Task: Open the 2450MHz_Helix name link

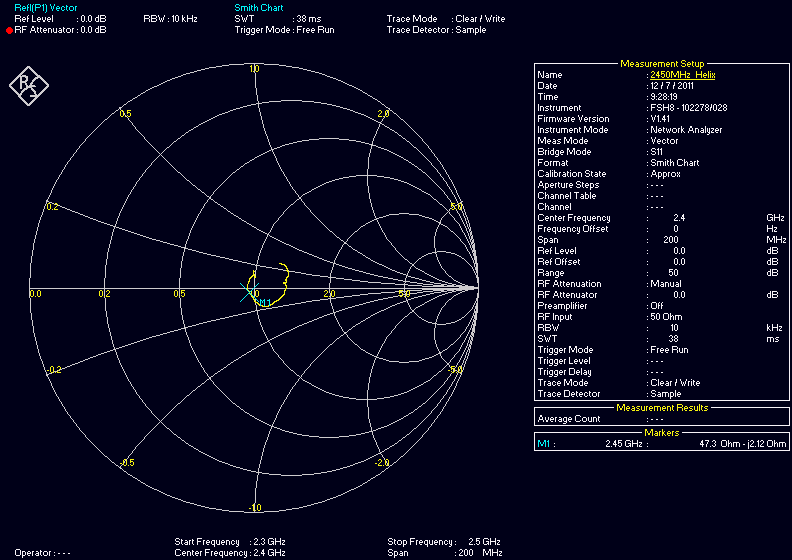Action: point(682,75)
